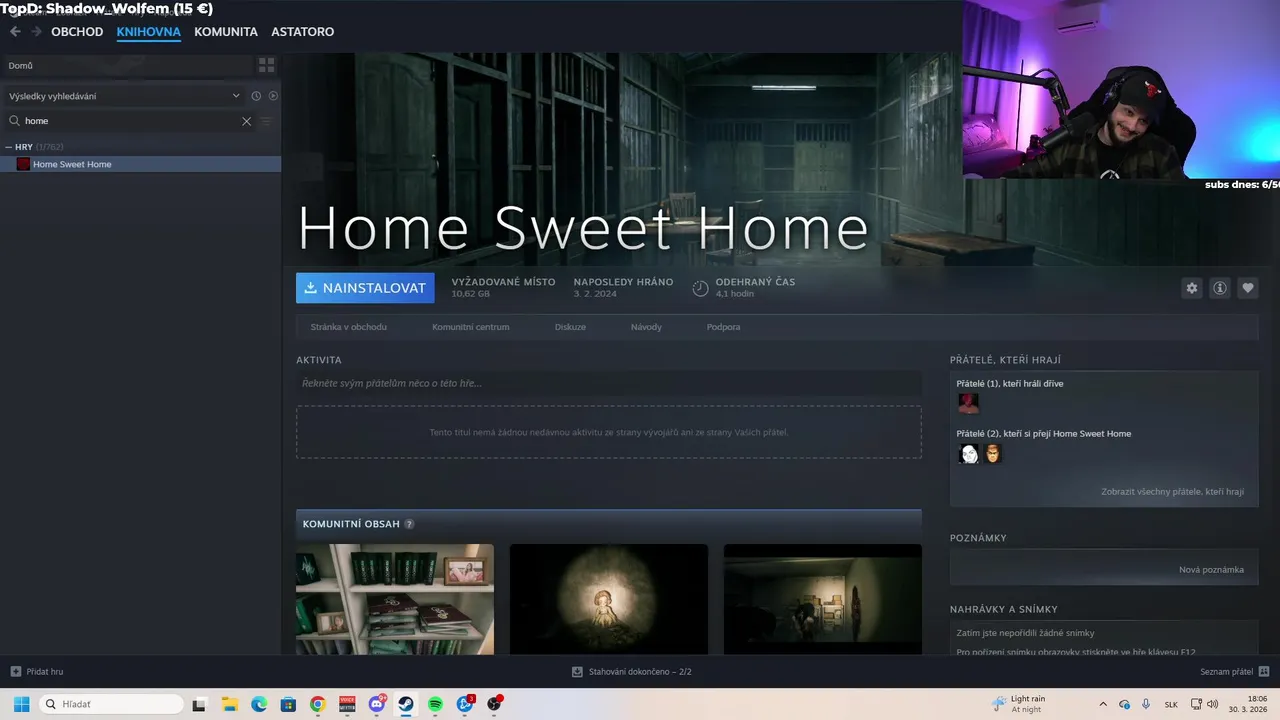Open Voicemeeter from the taskbar
The width and height of the screenshot is (1280, 720).
click(347, 704)
